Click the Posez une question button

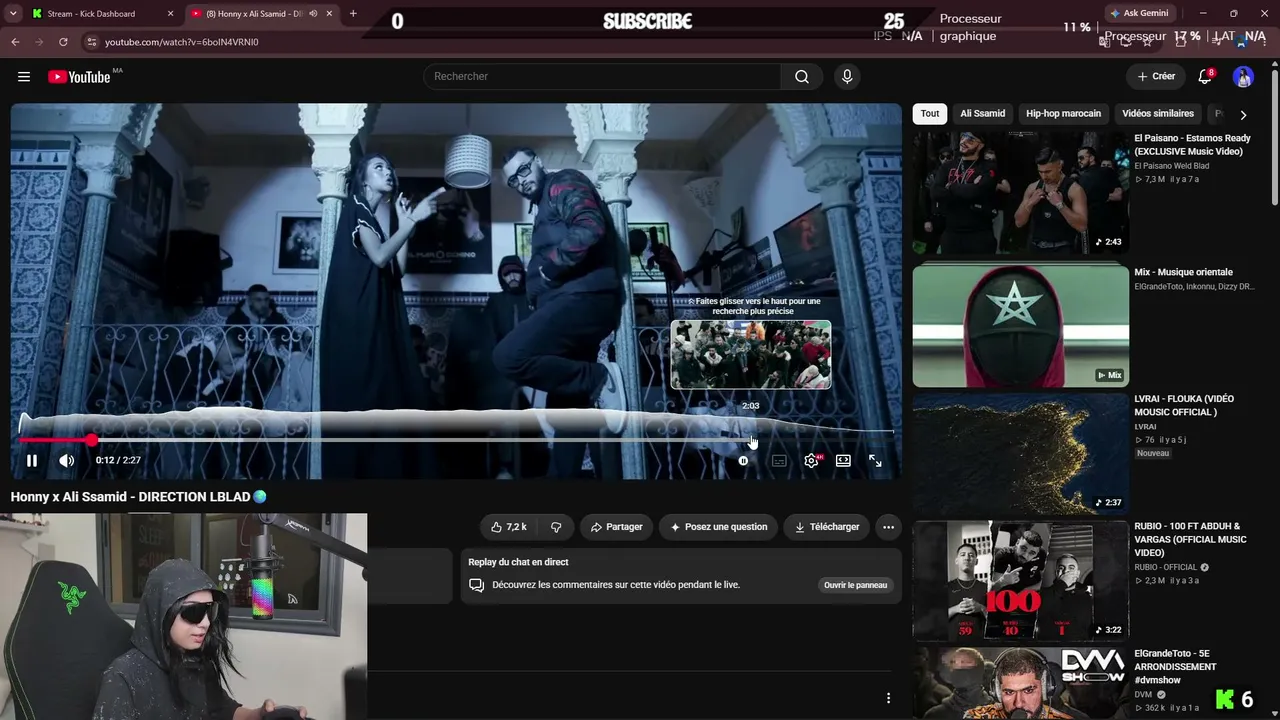pos(719,527)
